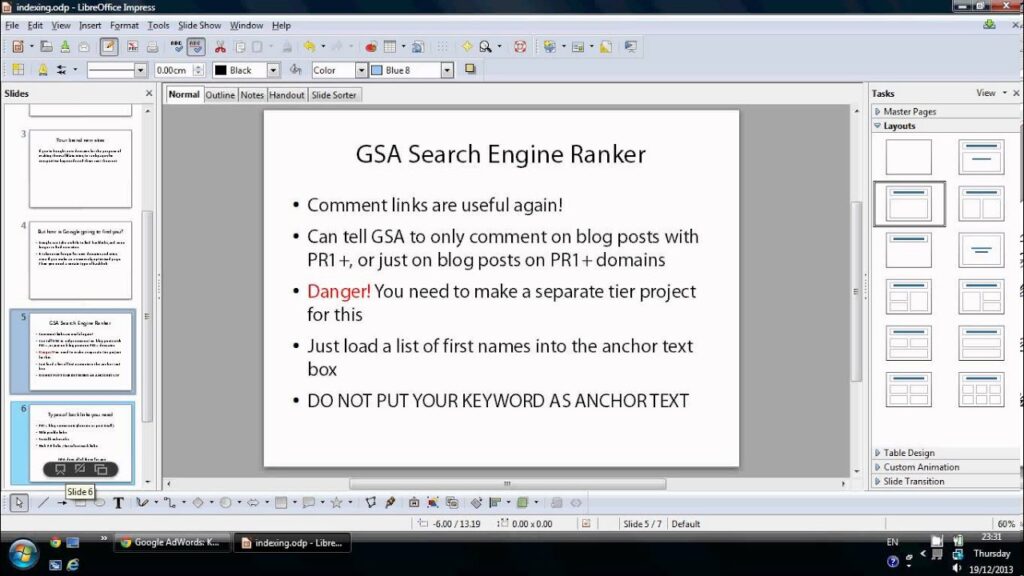Click the Area fill bucket icon
The width and height of the screenshot is (1024, 576).
click(x=296, y=69)
